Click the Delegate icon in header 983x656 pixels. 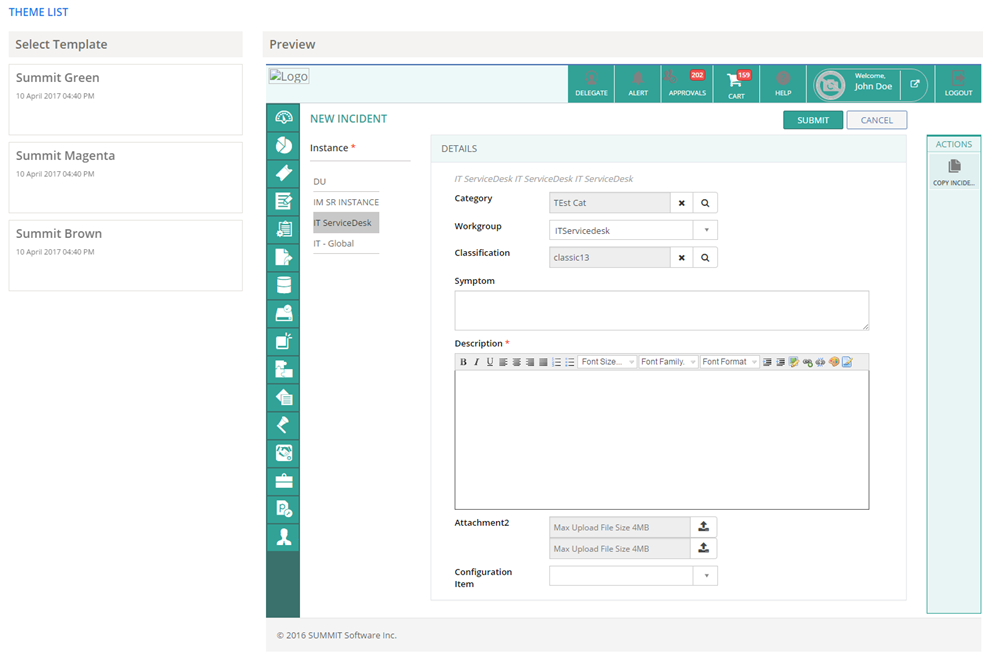(x=591, y=82)
